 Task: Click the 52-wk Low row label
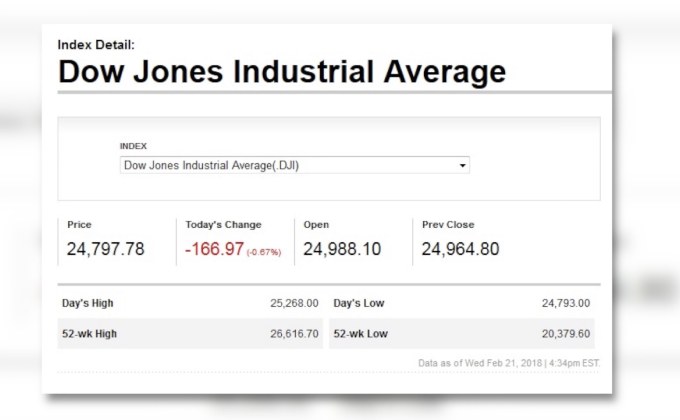(360, 333)
